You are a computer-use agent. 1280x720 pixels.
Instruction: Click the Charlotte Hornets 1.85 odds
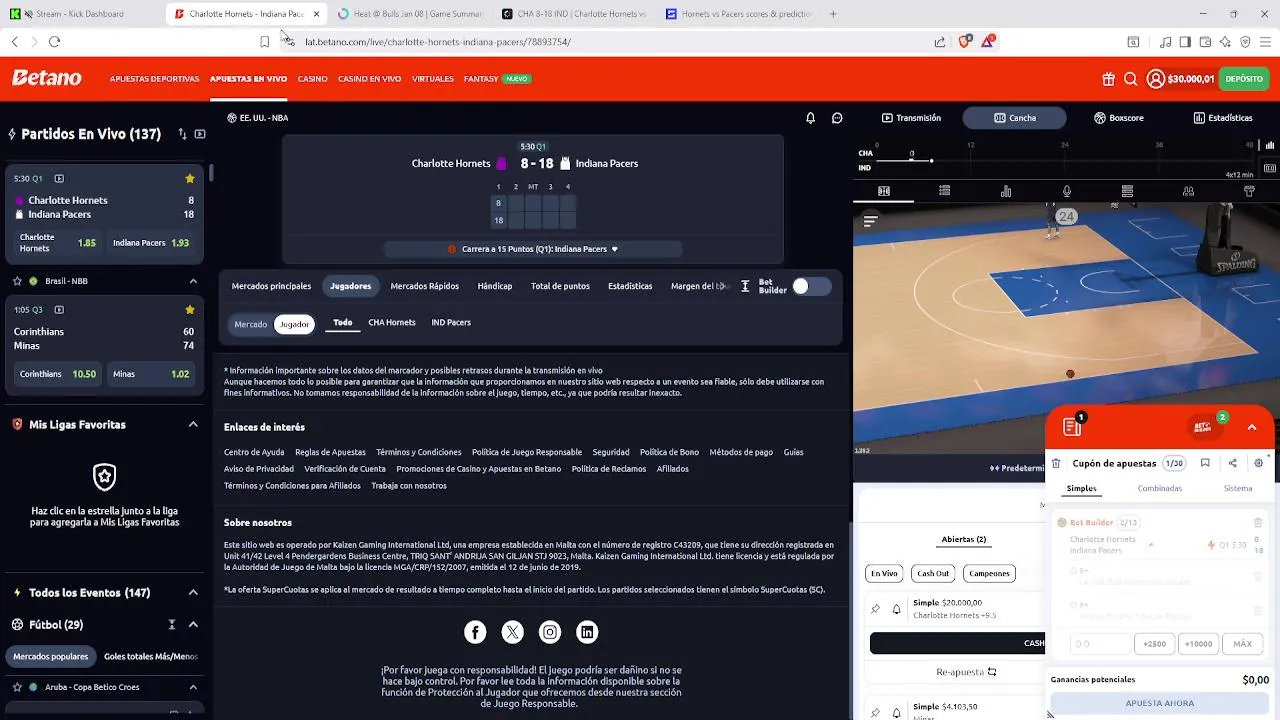tap(58, 243)
